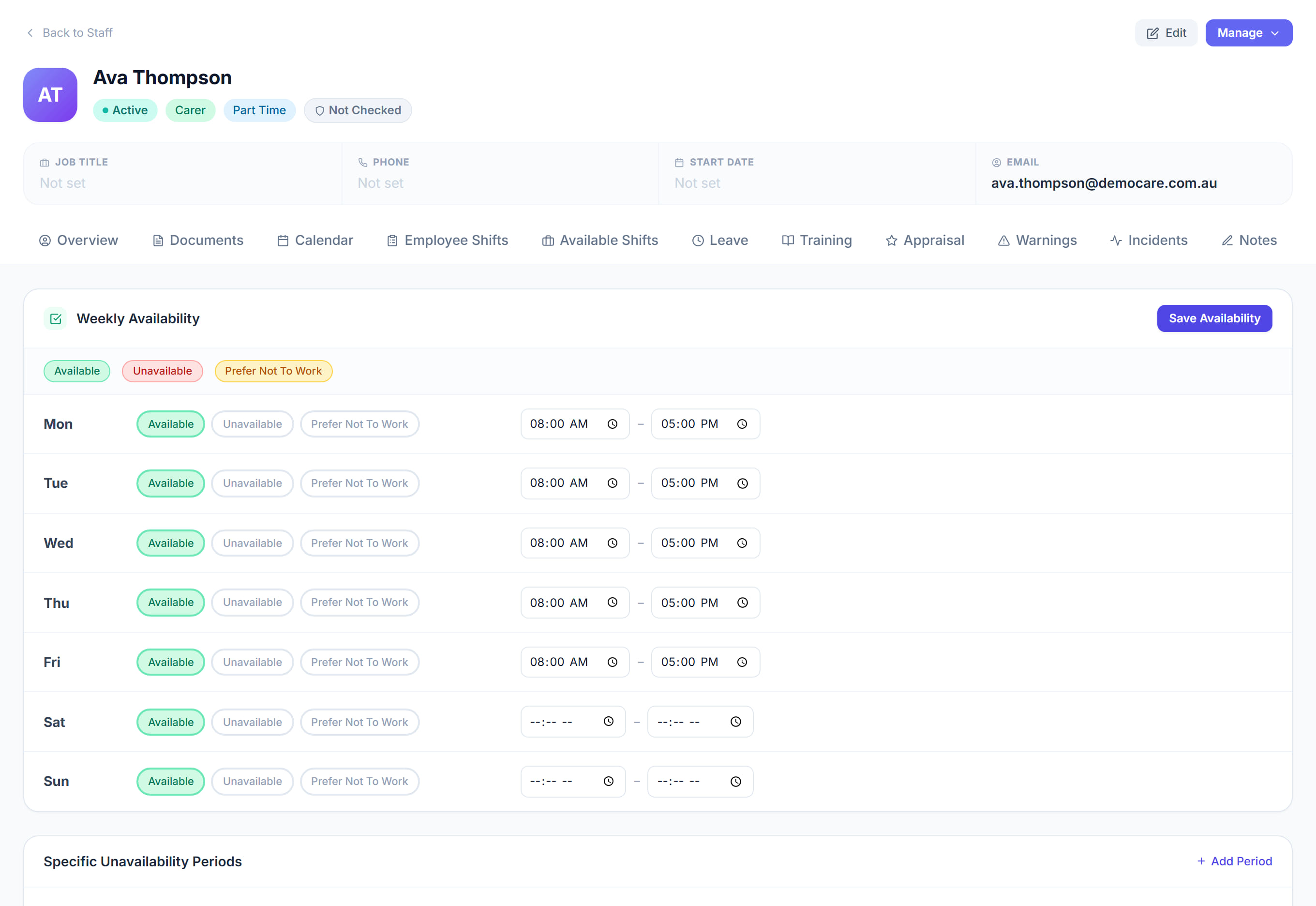Click the yellow Prefer Not To Work legend chip
This screenshot has height=906, width=1316.
point(273,371)
